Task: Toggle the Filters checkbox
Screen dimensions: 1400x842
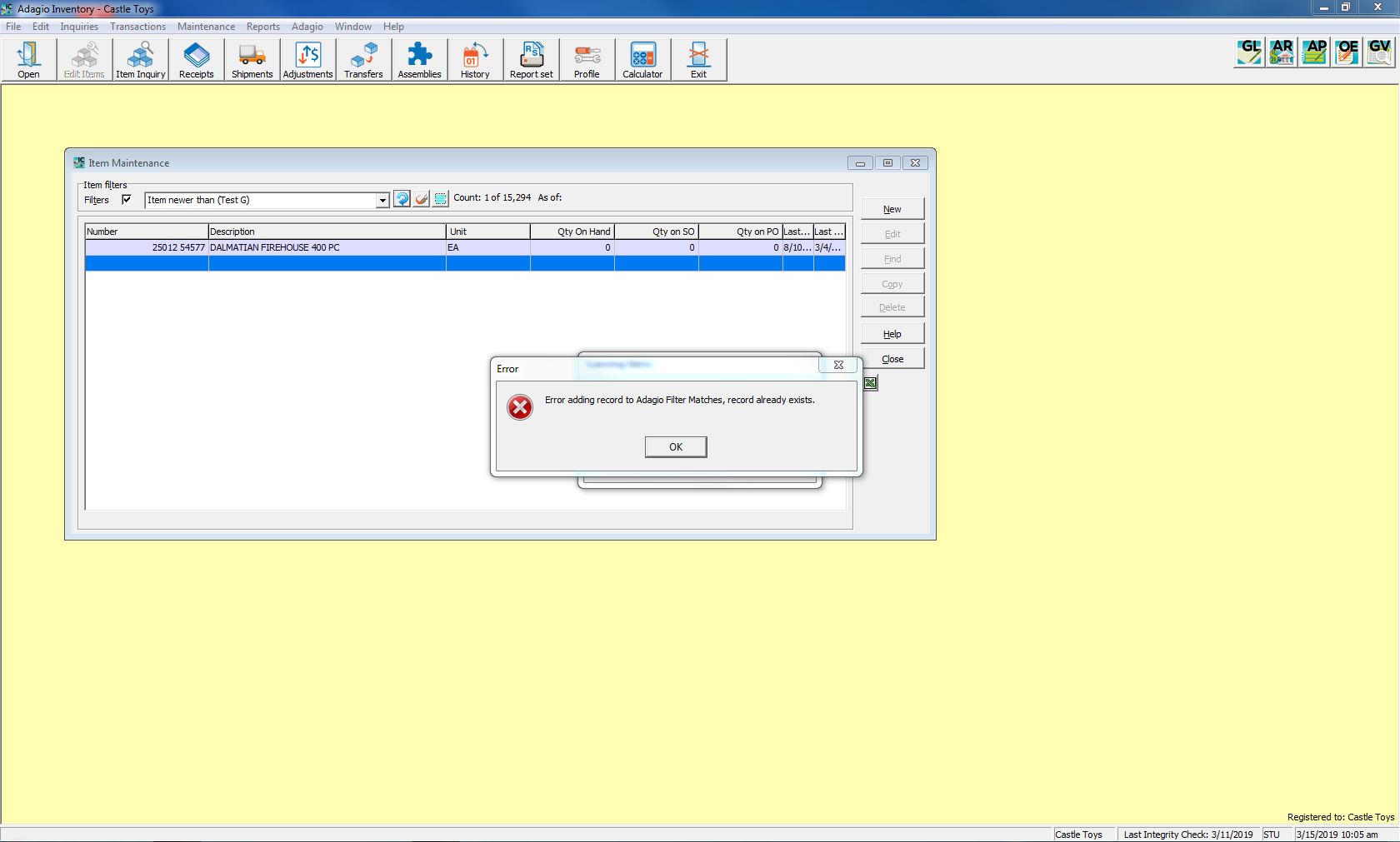Action: (127, 199)
